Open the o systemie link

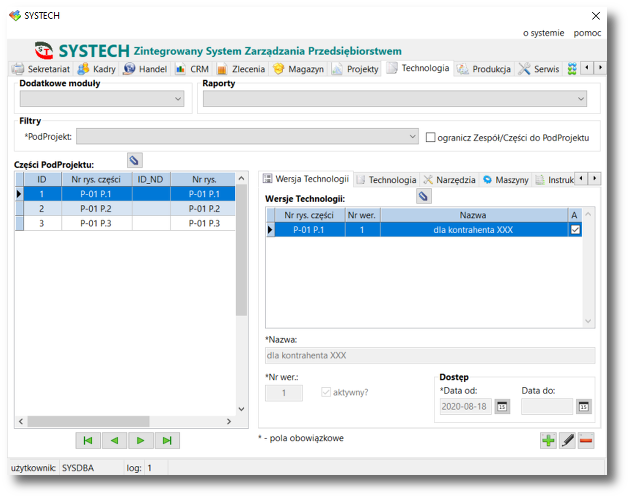543,33
